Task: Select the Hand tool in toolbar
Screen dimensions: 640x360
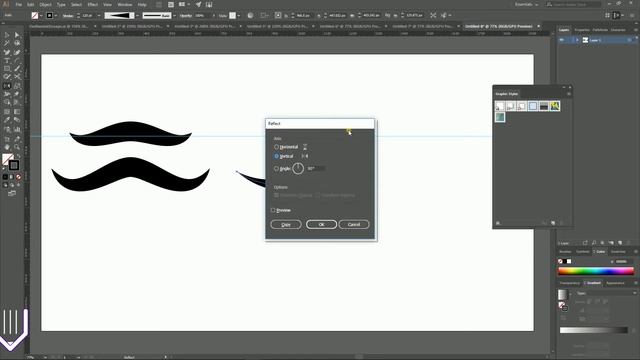Action: [7, 147]
